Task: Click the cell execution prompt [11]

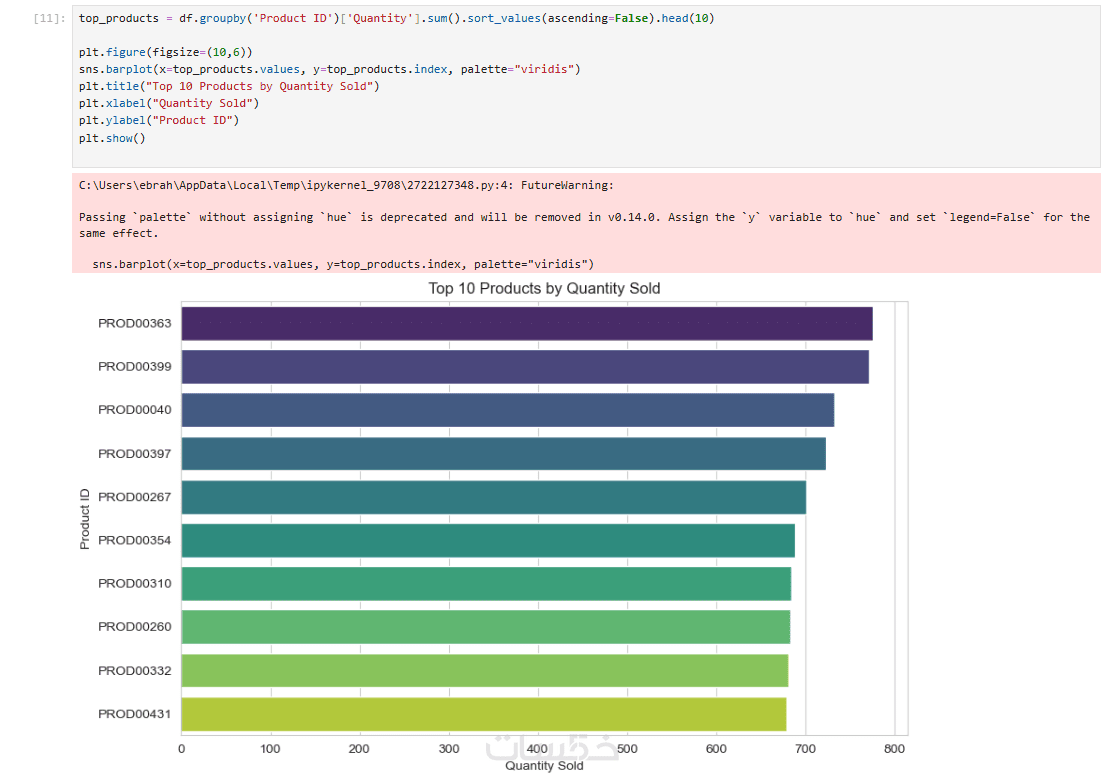Action: [x=49, y=19]
